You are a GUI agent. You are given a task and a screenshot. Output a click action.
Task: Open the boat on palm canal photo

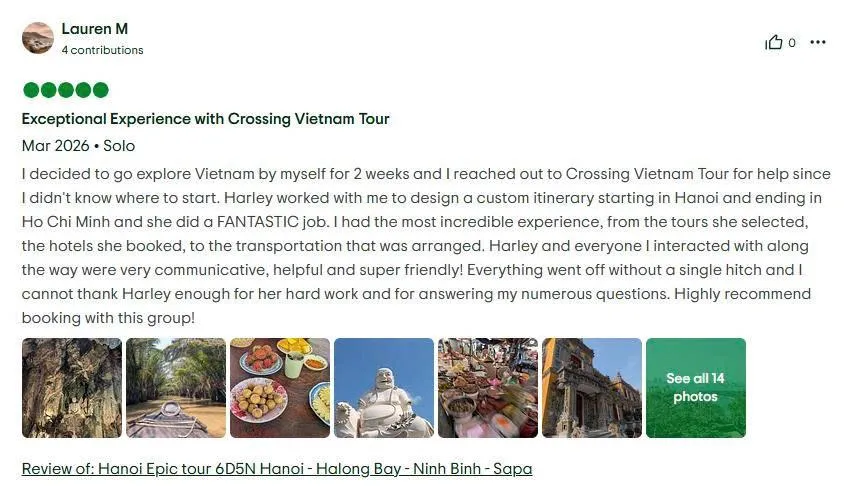pos(176,388)
